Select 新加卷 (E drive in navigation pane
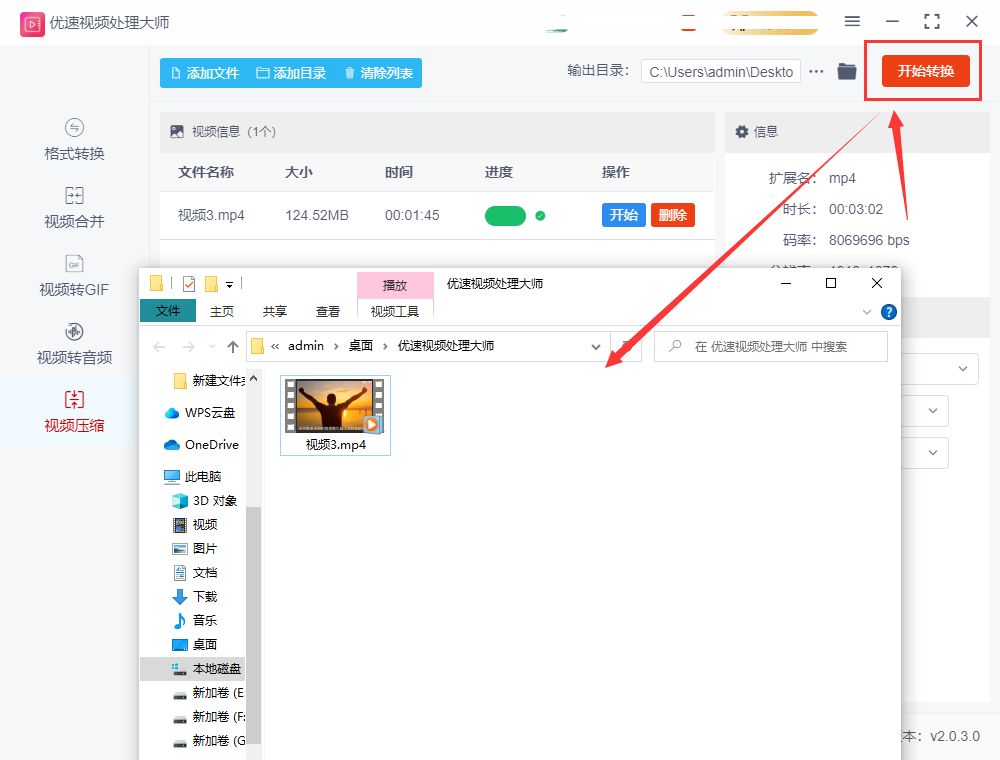The image size is (1000, 760). pyautogui.click(x=208, y=692)
